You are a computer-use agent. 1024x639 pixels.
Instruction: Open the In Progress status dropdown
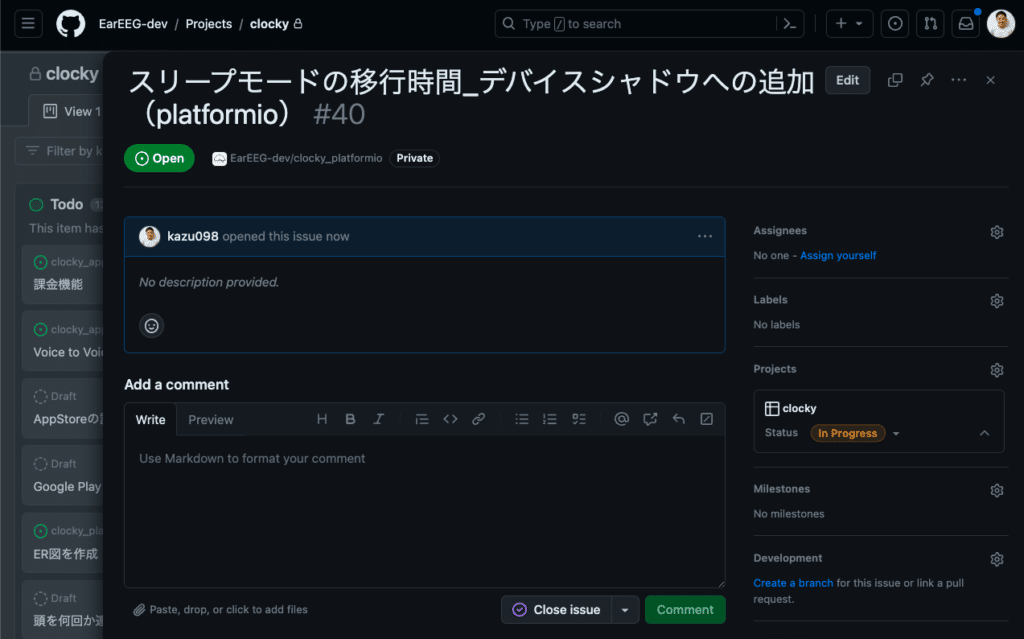(x=855, y=433)
